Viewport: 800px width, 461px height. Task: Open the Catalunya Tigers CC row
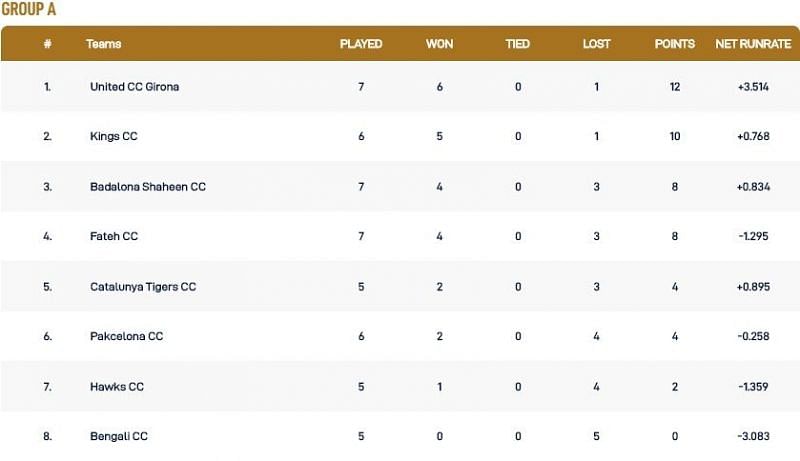pyautogui.click(x=142, y=287)
